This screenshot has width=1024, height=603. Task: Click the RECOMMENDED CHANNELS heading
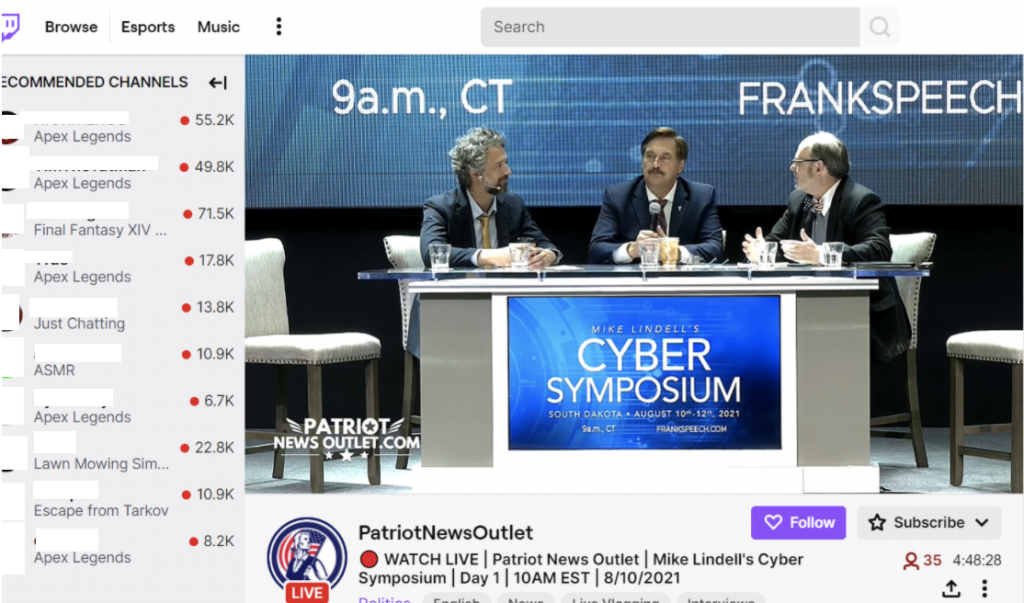[x=95, y=82]
